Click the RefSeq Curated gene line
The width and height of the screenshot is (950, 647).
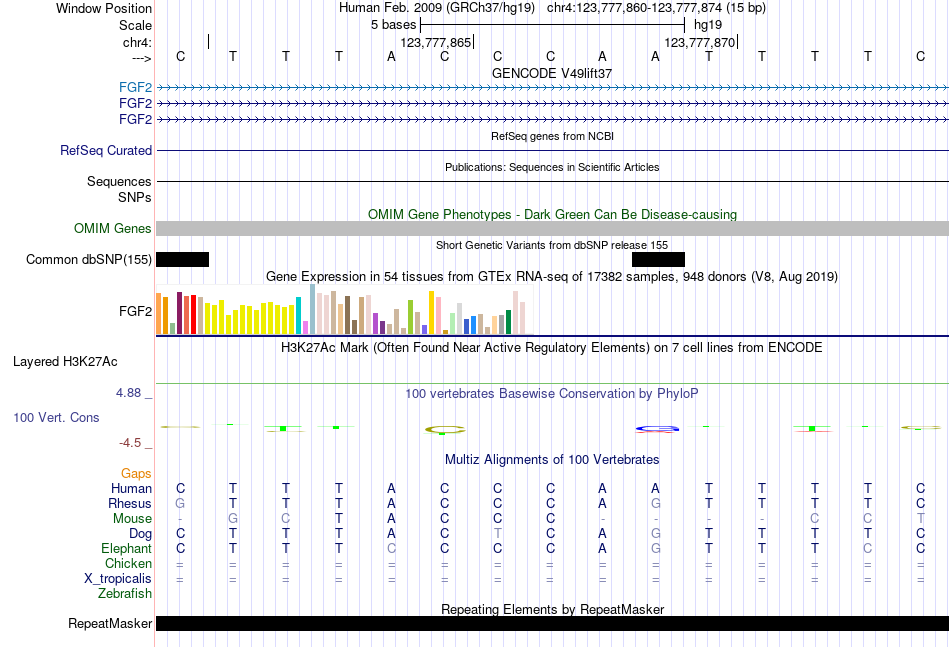click(x=552, y=150)
